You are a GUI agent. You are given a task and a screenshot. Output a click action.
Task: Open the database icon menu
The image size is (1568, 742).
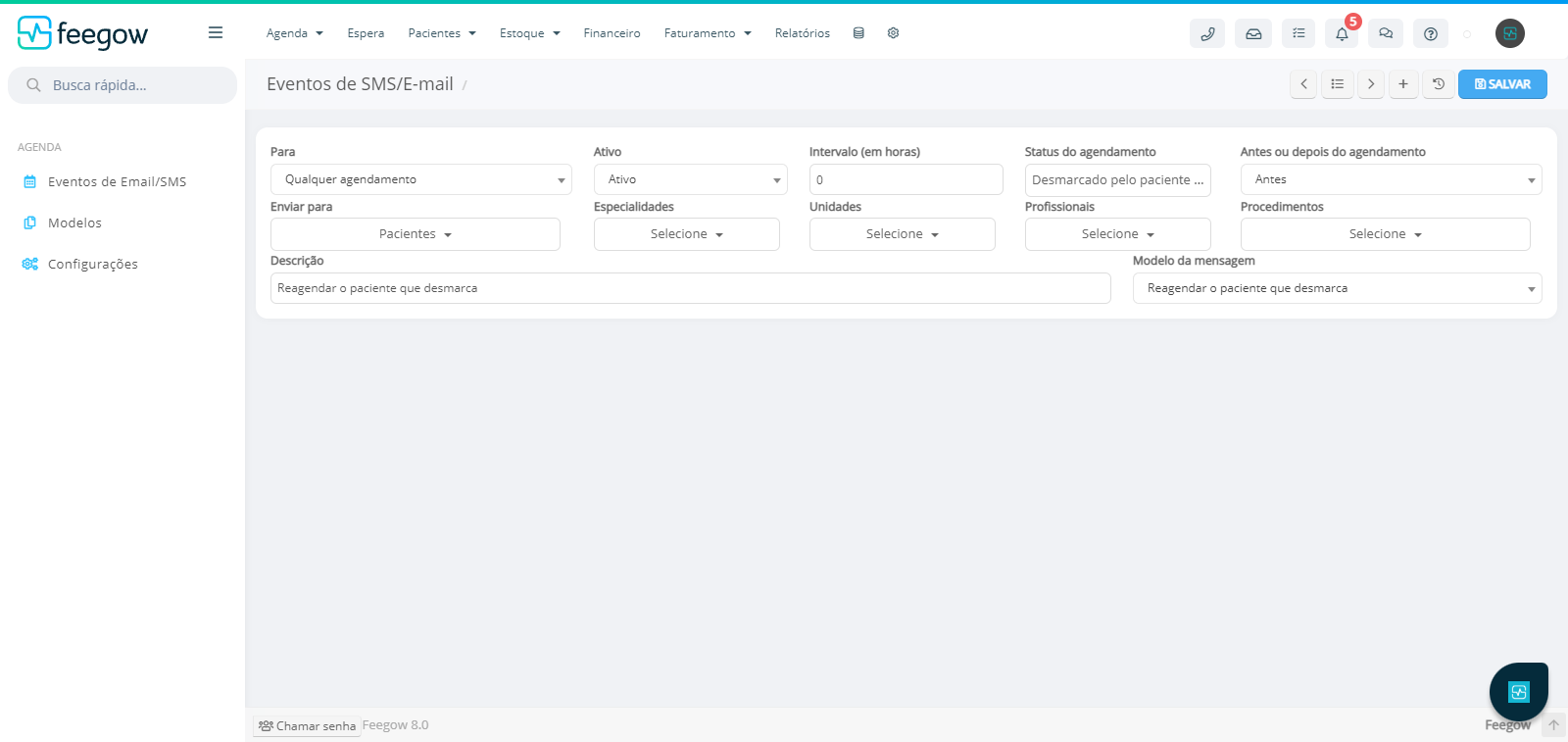[858, 32]
